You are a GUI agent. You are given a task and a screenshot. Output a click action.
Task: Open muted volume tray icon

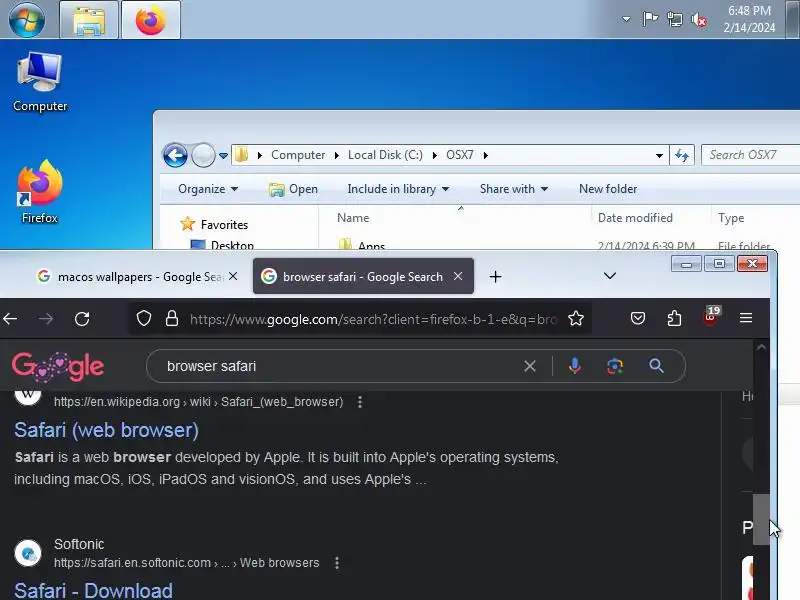(699, 20)
